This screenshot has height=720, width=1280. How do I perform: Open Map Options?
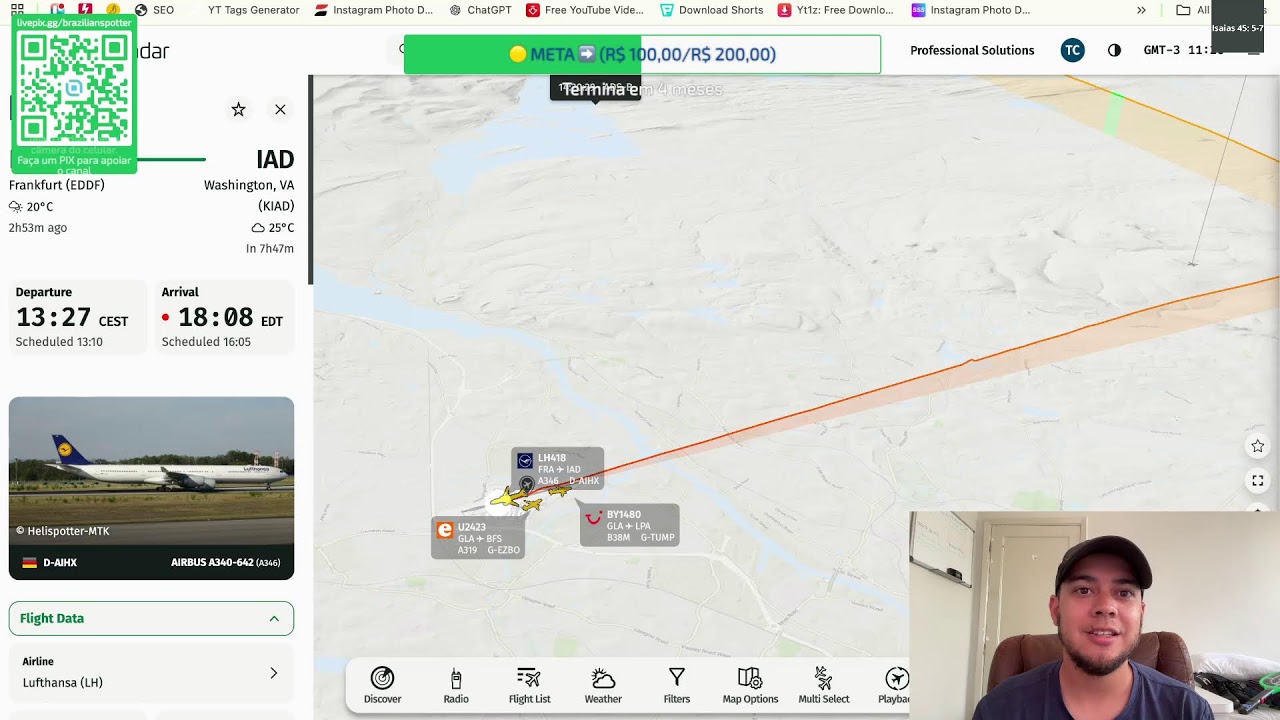(750, 686)
